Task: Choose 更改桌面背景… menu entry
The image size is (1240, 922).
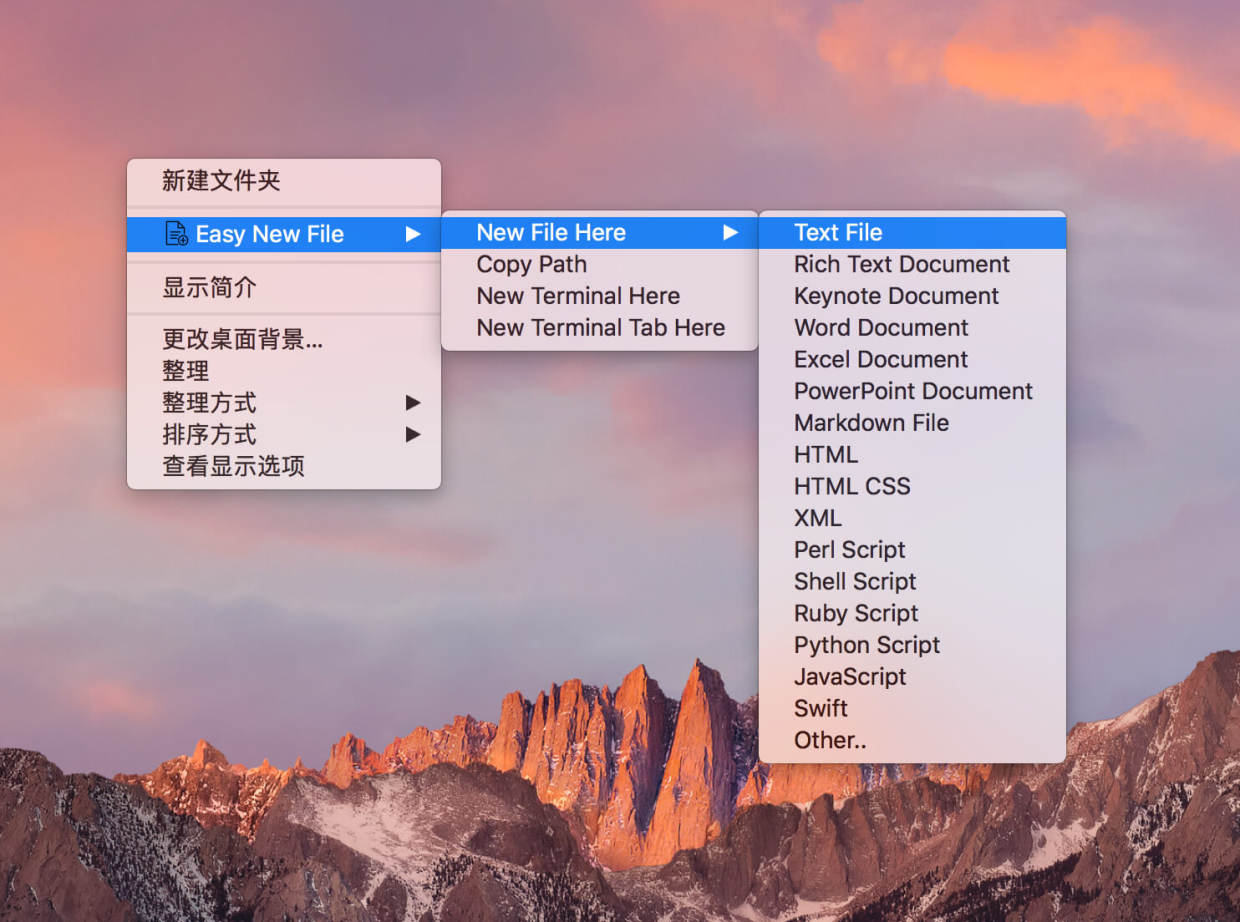Action: pyautogui.click(x=284, y=339)
